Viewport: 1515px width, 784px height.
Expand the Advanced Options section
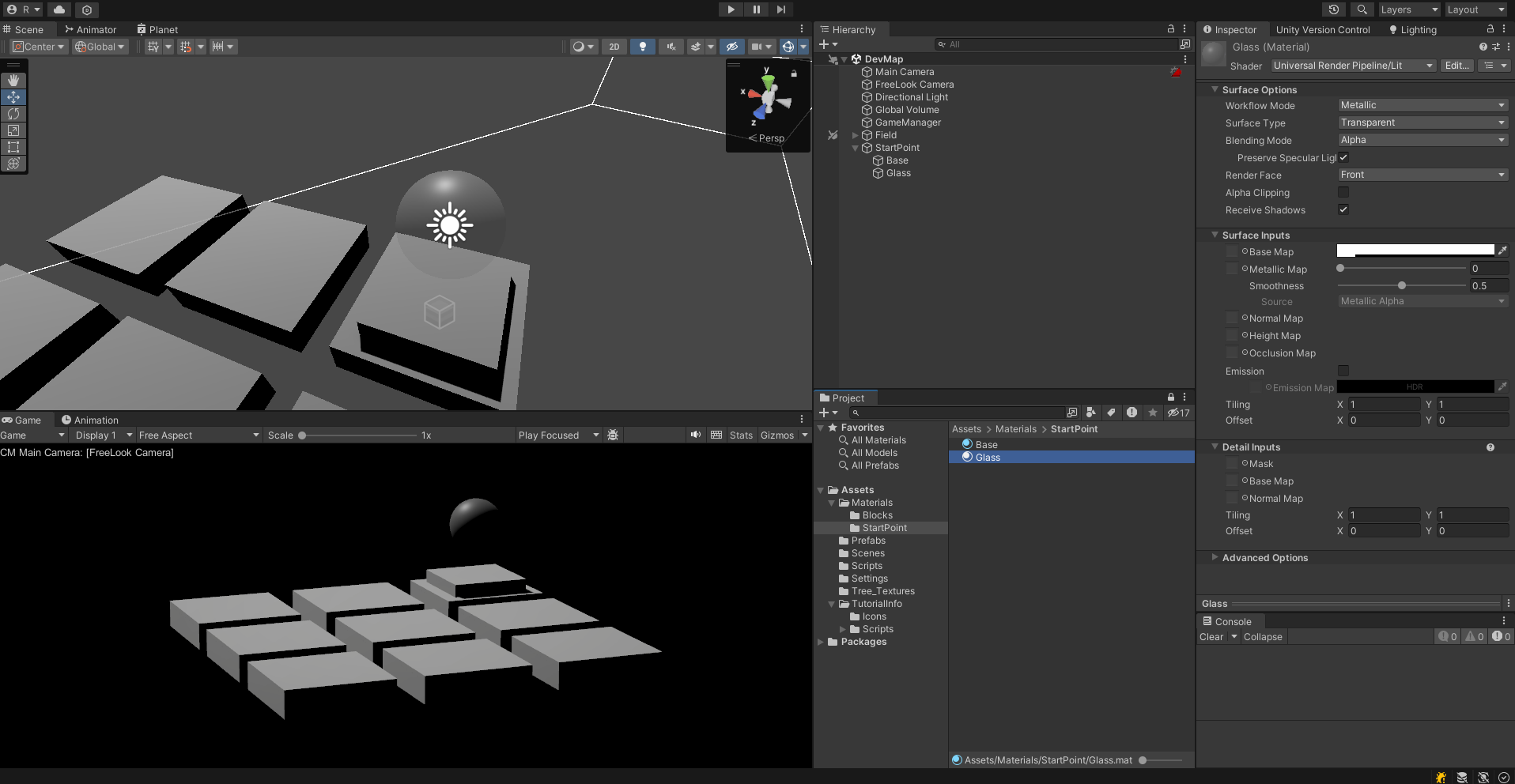(x=1264, y=558)
